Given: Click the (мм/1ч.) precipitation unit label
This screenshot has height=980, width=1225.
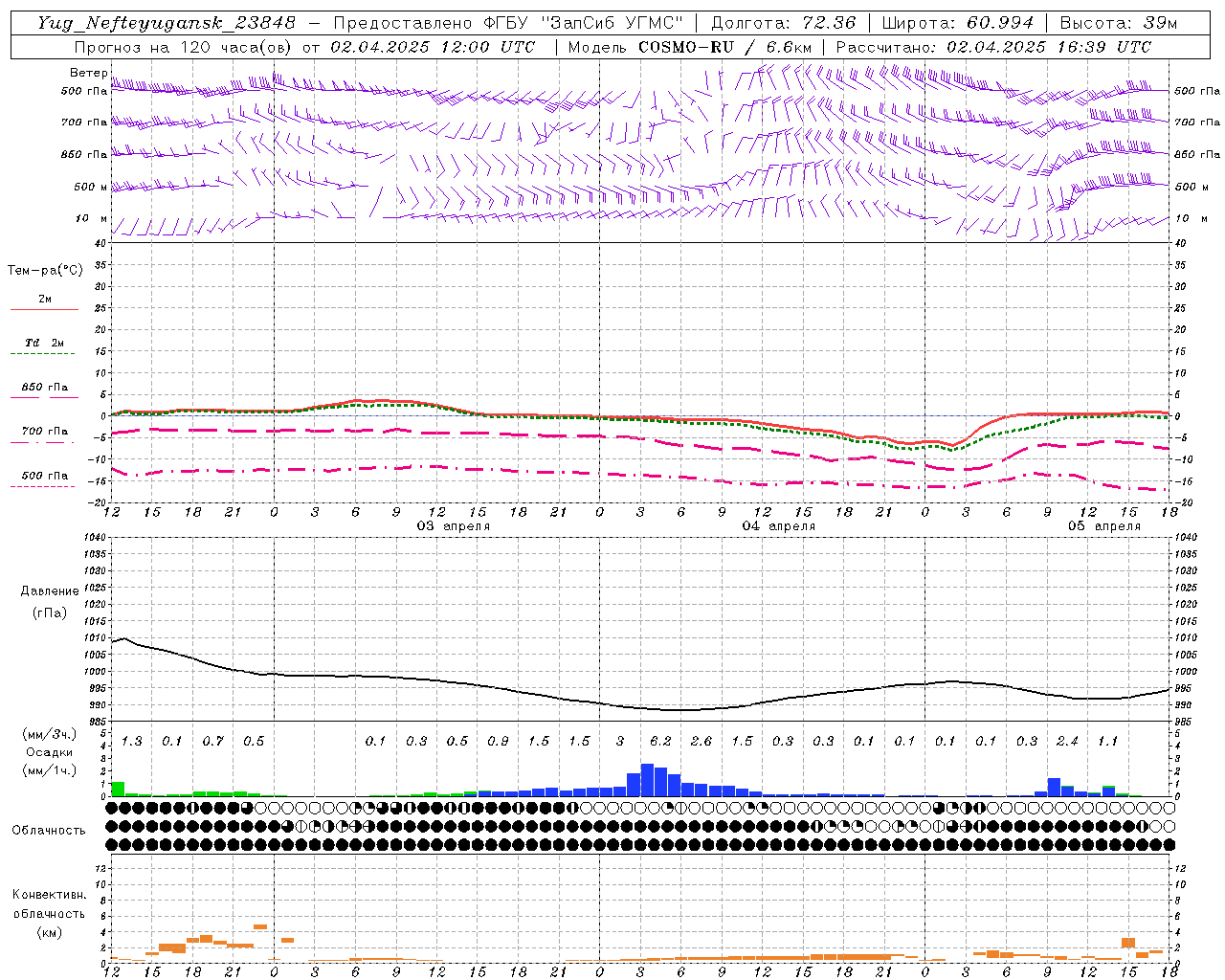Looking at the screenshot, I should click(x=48, y=770).
